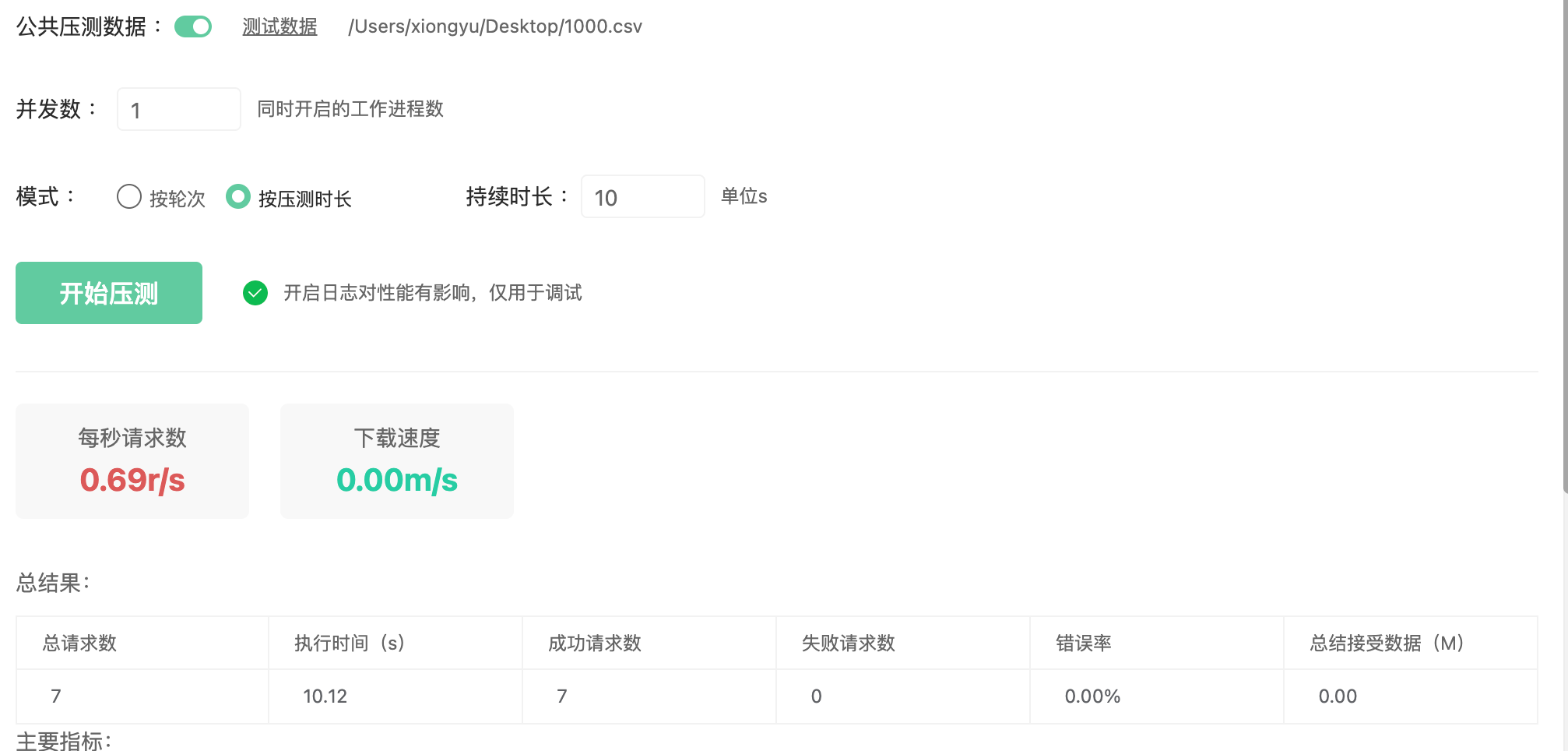The height and width of the screenshot is (751, 1568).
Task: Click the 错误率 column header
Action: (x=1157, y=643)
